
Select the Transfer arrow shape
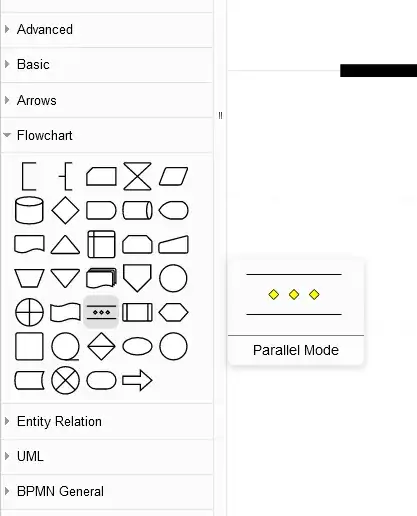(x=137, y=380)
